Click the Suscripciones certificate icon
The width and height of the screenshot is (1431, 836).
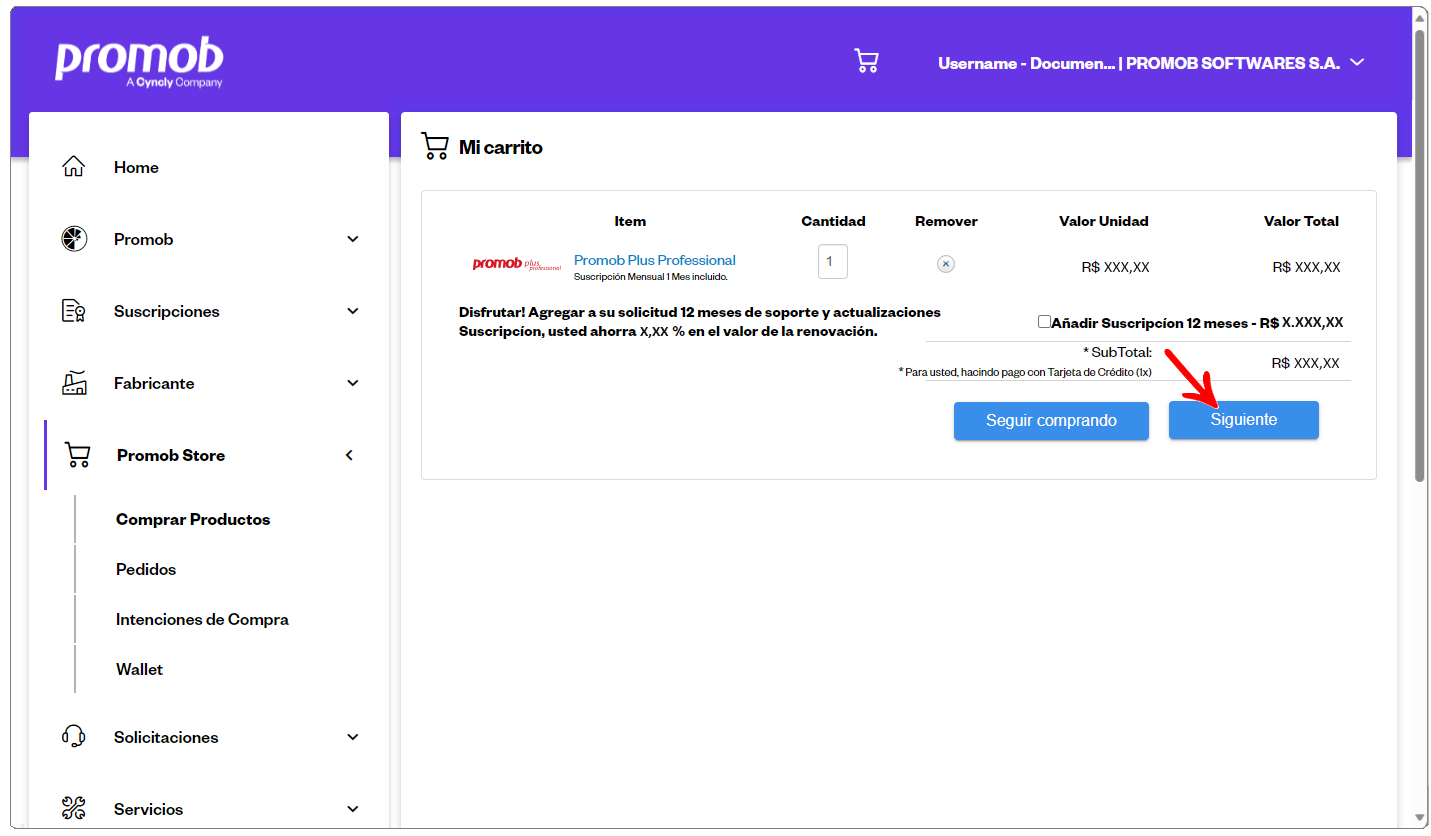[74, 311]
